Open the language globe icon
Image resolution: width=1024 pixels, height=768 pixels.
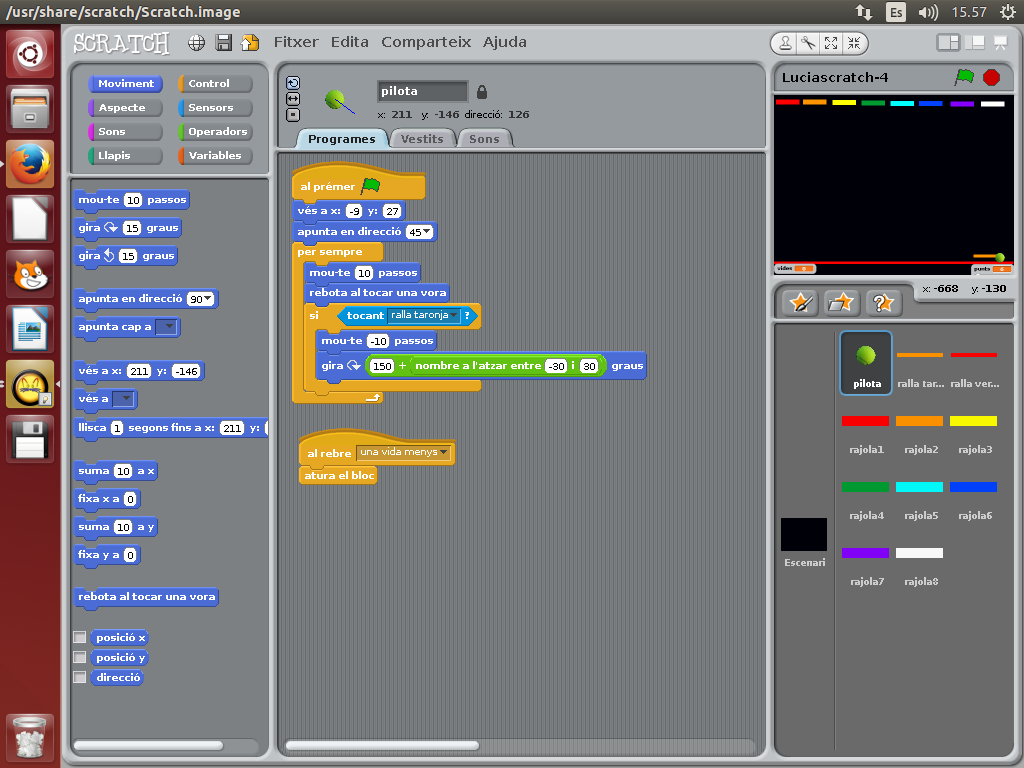tap(197, 42)
